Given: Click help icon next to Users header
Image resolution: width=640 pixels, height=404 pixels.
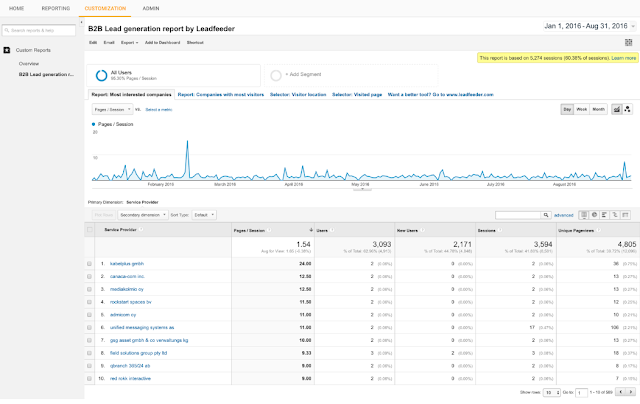Looking at the screenshot, I should [x=332, y=231].
